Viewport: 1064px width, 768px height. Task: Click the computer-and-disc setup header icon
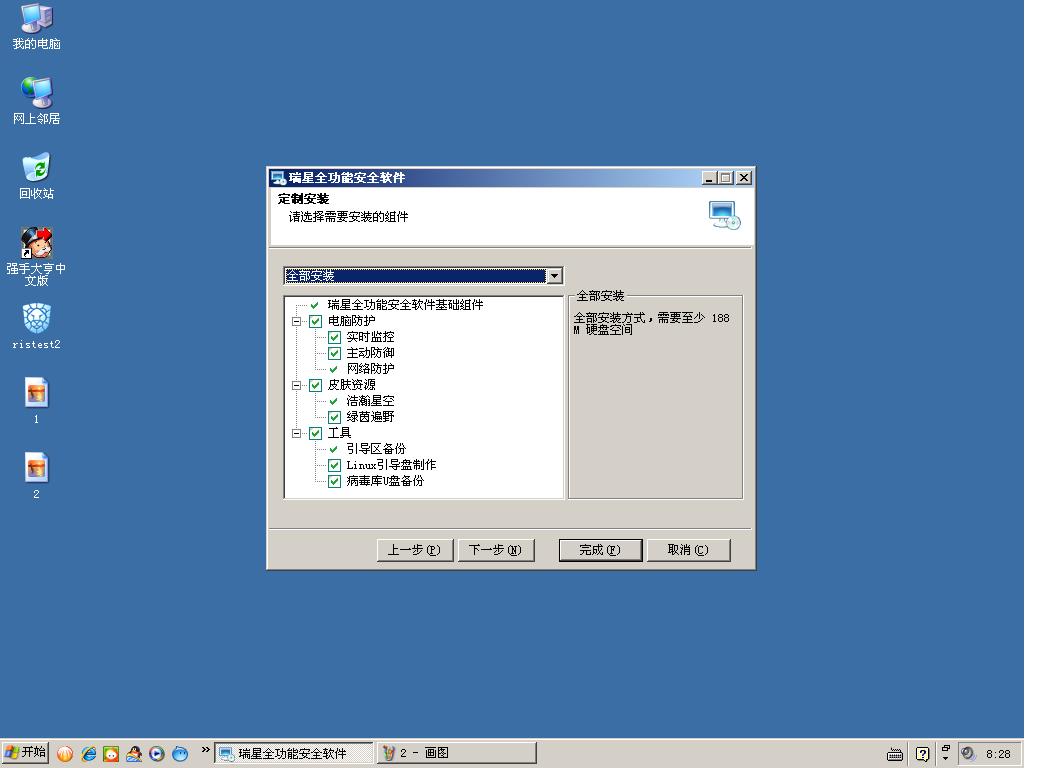tap(724, 215)
